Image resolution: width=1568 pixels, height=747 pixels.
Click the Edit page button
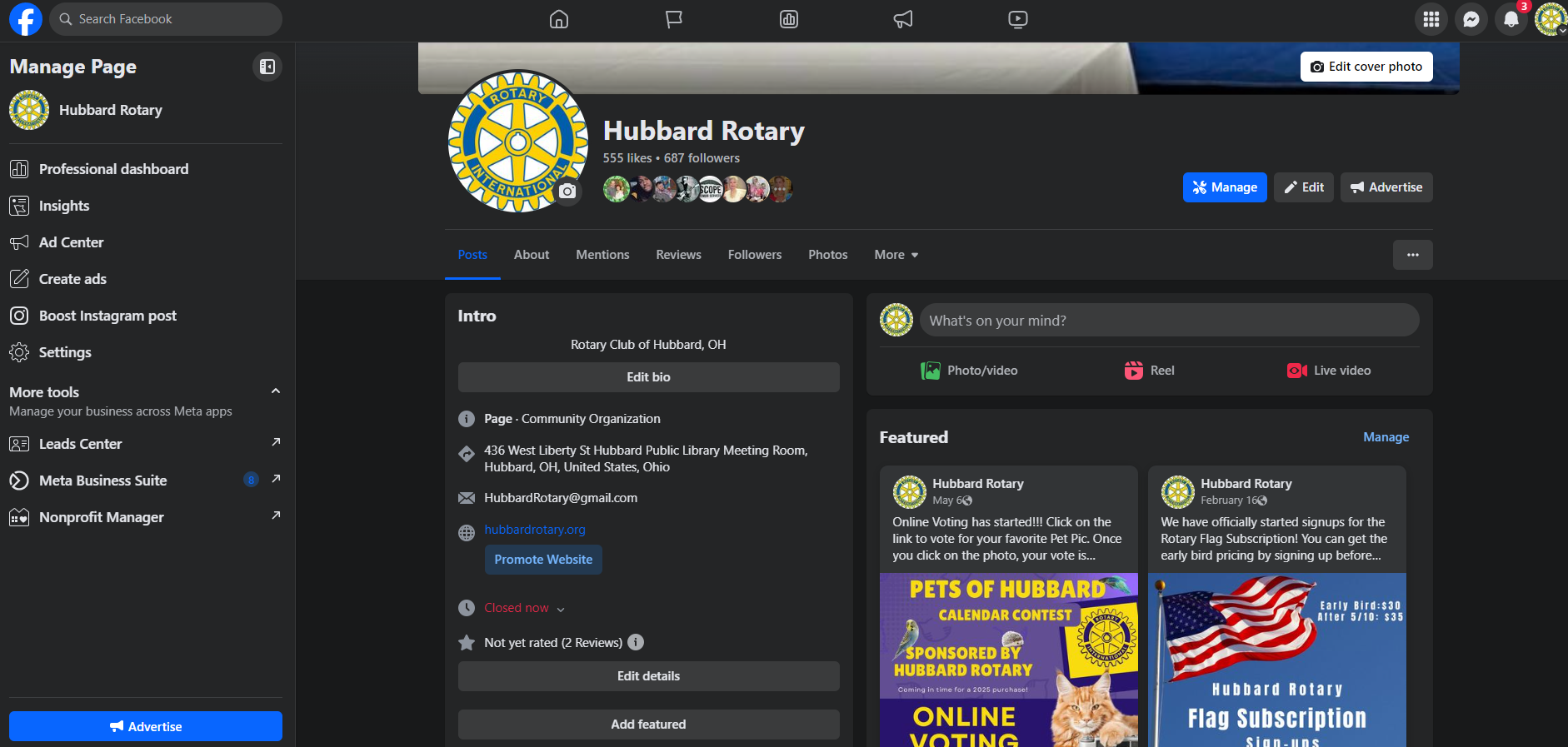[x=1304, y=187]
